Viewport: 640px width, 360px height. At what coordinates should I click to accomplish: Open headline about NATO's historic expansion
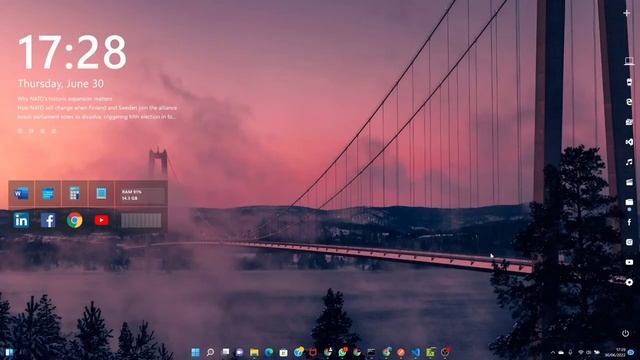tap(64, 99)
